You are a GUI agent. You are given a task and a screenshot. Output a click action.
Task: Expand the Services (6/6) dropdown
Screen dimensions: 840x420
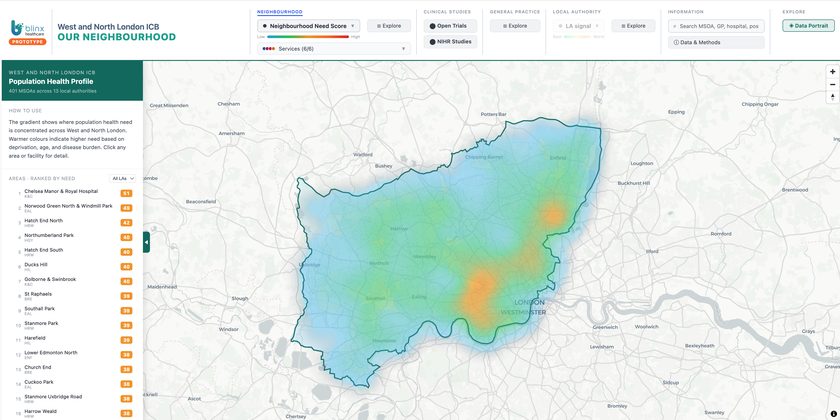(334, 49)
